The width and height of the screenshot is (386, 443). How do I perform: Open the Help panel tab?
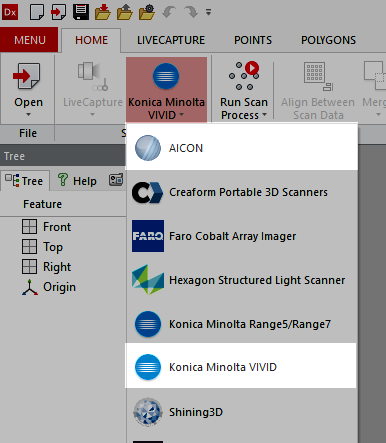(x=77, y=181)
